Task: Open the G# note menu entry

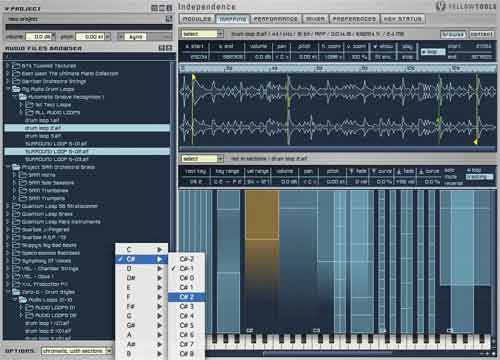Action: (141, 325)
